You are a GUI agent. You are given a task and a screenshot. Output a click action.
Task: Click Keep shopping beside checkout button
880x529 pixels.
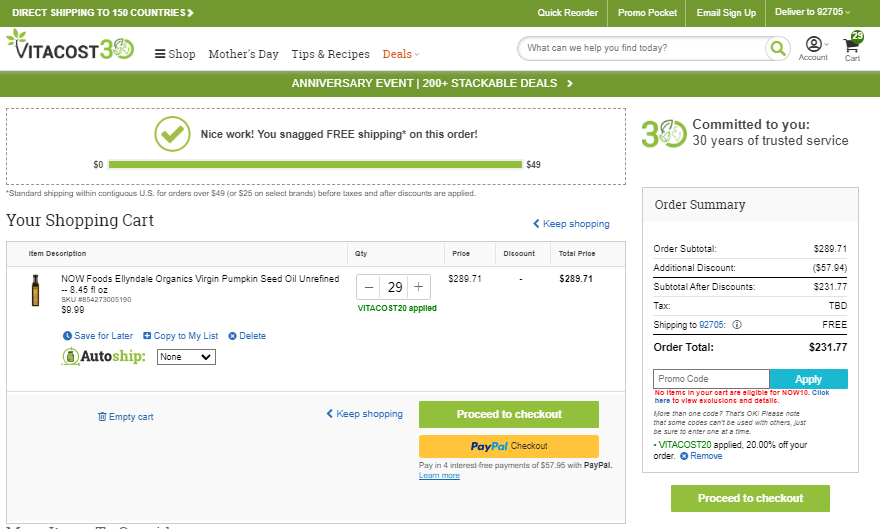pyautogui.click(x=364, y=414)
